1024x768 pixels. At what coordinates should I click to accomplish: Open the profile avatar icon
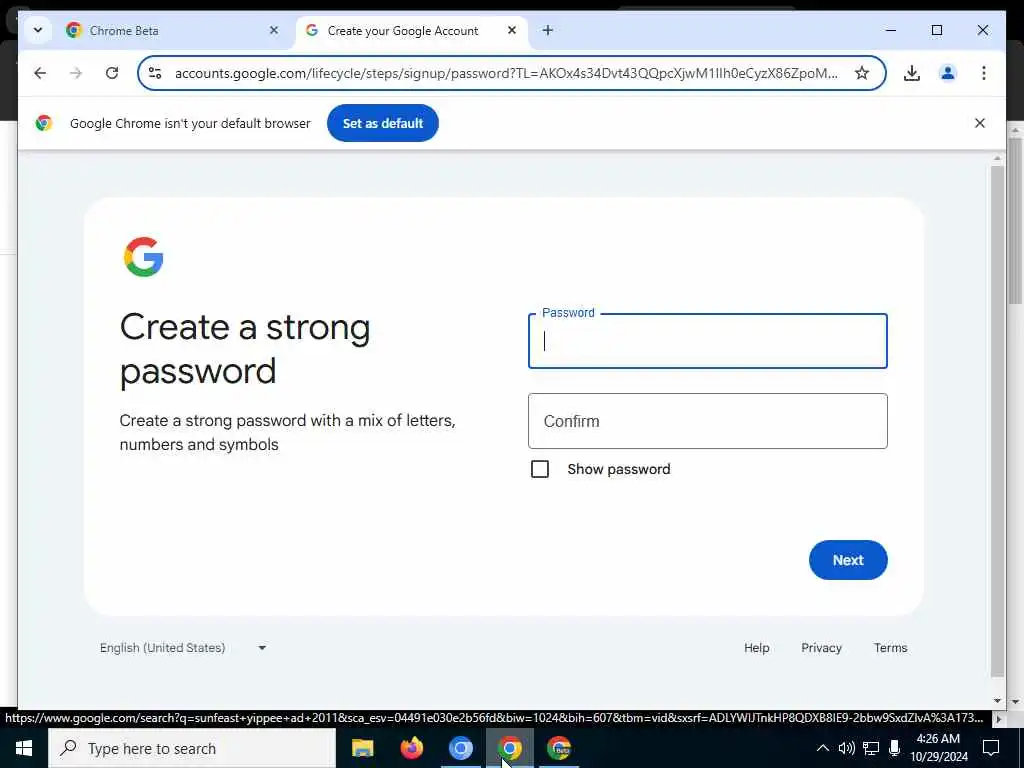[948, 73]
